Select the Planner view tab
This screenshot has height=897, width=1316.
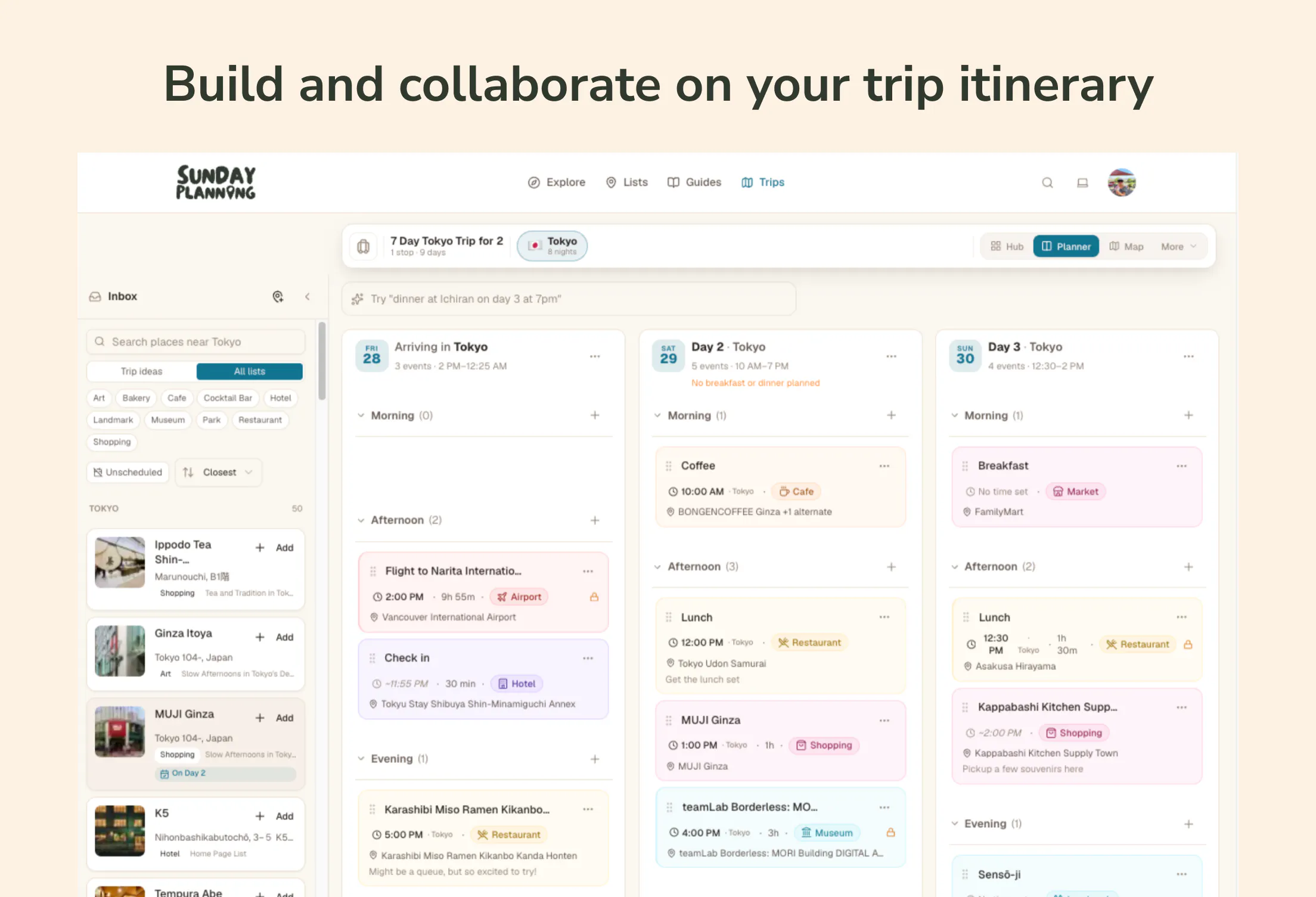[x=1066, y=247]
